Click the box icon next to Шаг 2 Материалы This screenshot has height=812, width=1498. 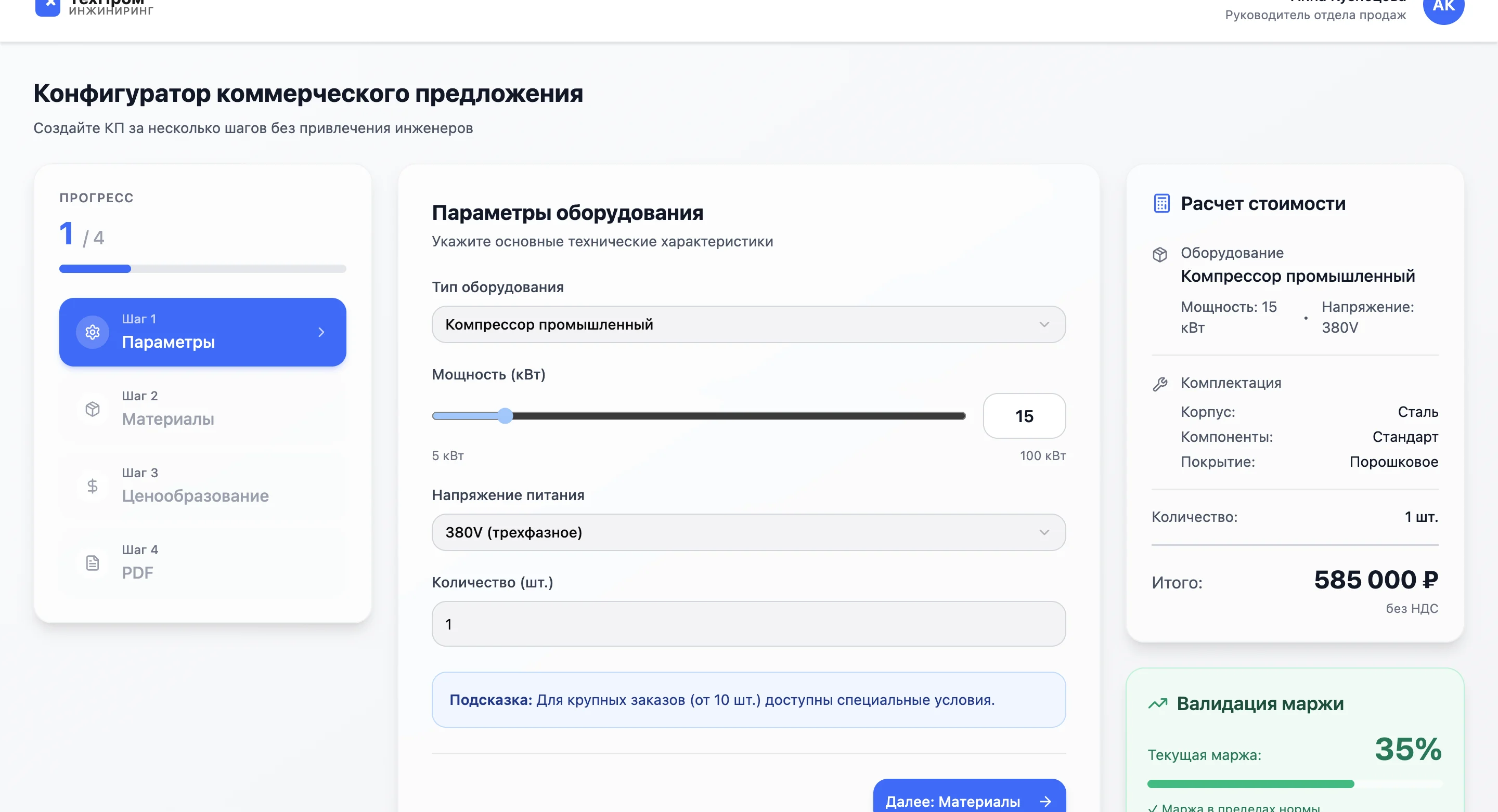(92, 409)
